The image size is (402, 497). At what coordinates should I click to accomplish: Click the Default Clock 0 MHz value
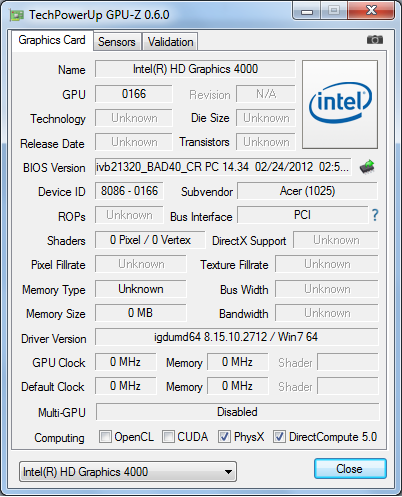(126, 386)
